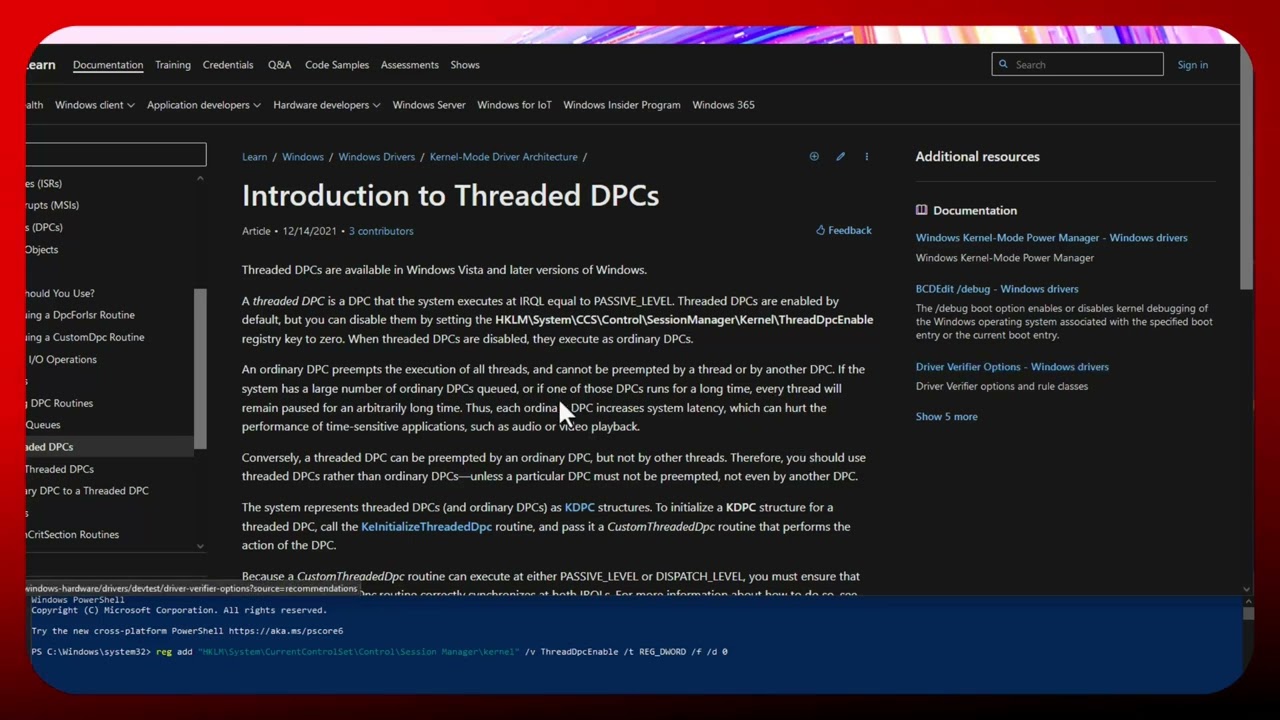
Task: Click Windows breadcrumb link
Action: [303, 157]
